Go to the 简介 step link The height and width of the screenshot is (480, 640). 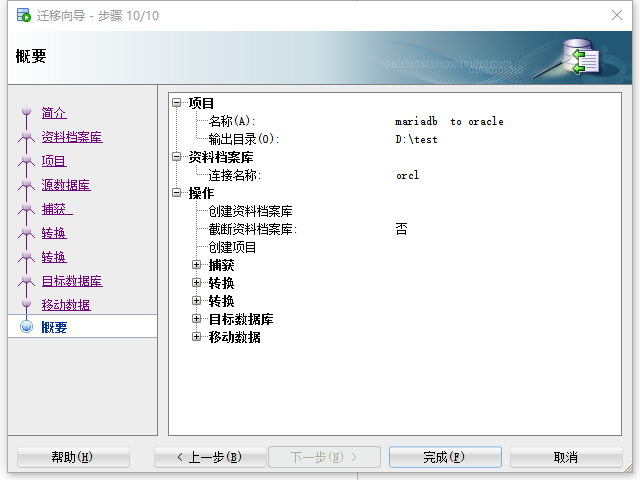click(x=54, y=113)
